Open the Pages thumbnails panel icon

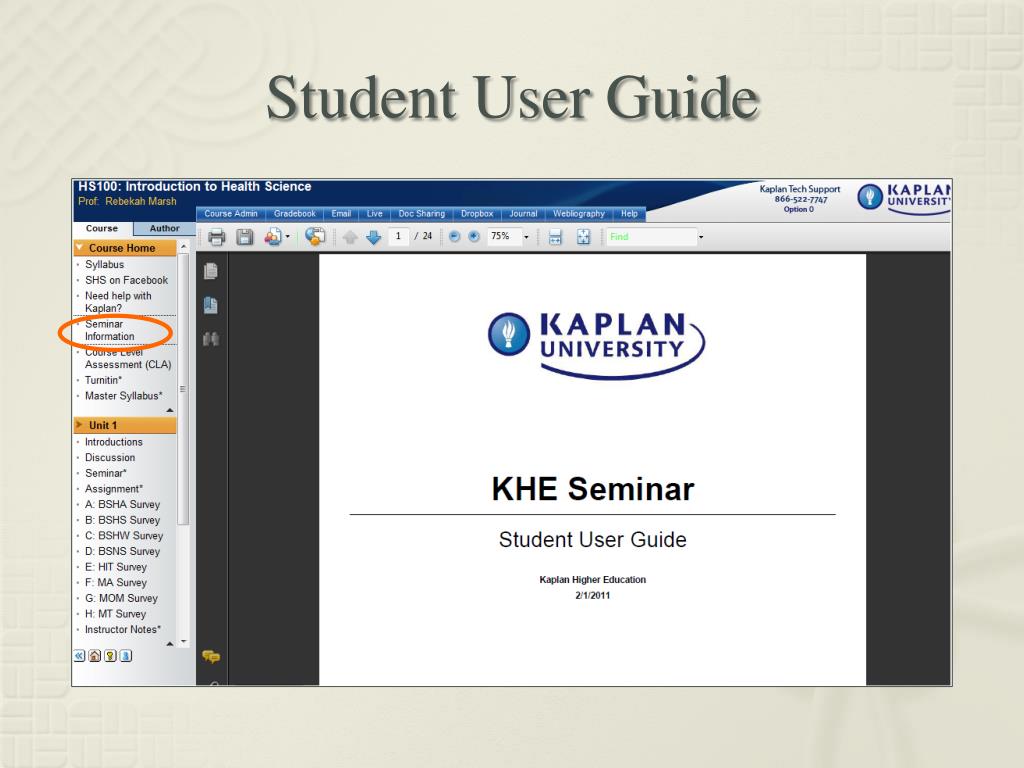click(210, 271)
